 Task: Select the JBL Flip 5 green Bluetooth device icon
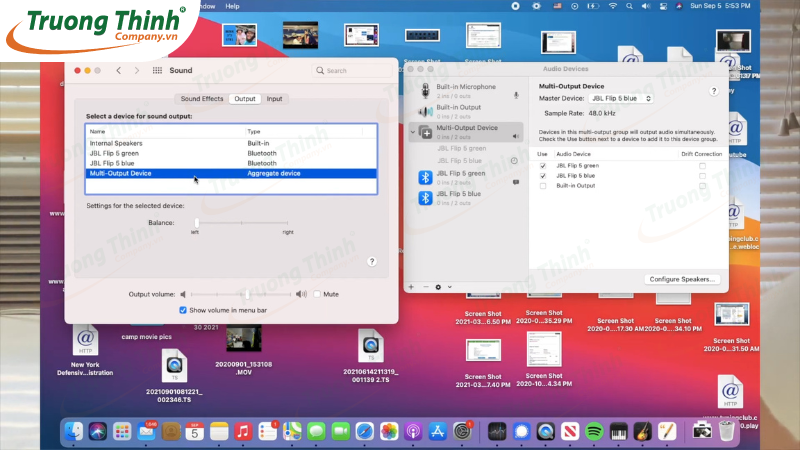(x=426, y=178)
